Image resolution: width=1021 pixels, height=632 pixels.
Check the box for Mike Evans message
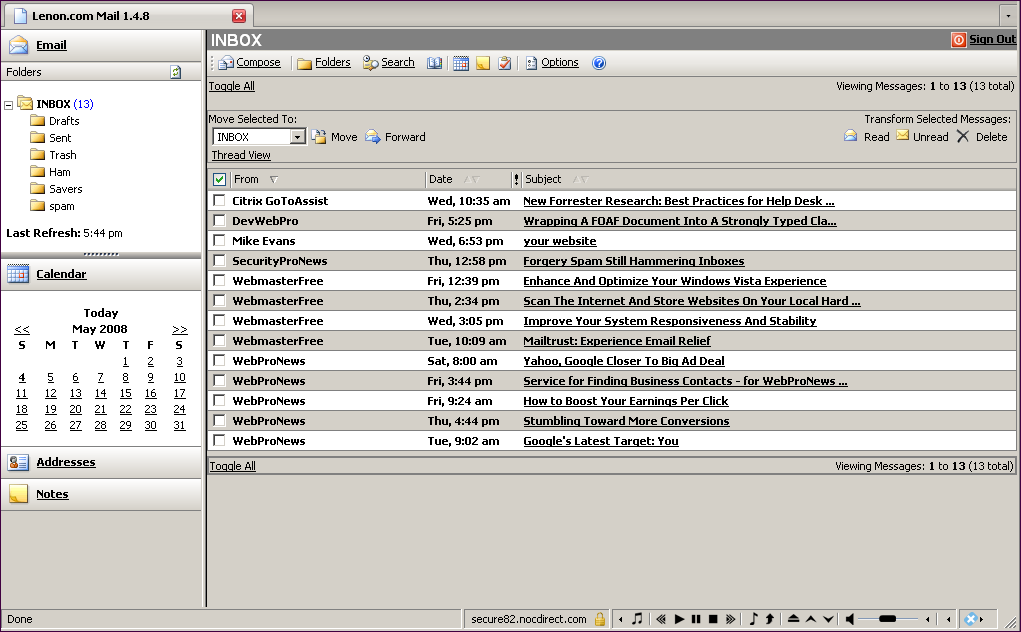coord(219,241)
